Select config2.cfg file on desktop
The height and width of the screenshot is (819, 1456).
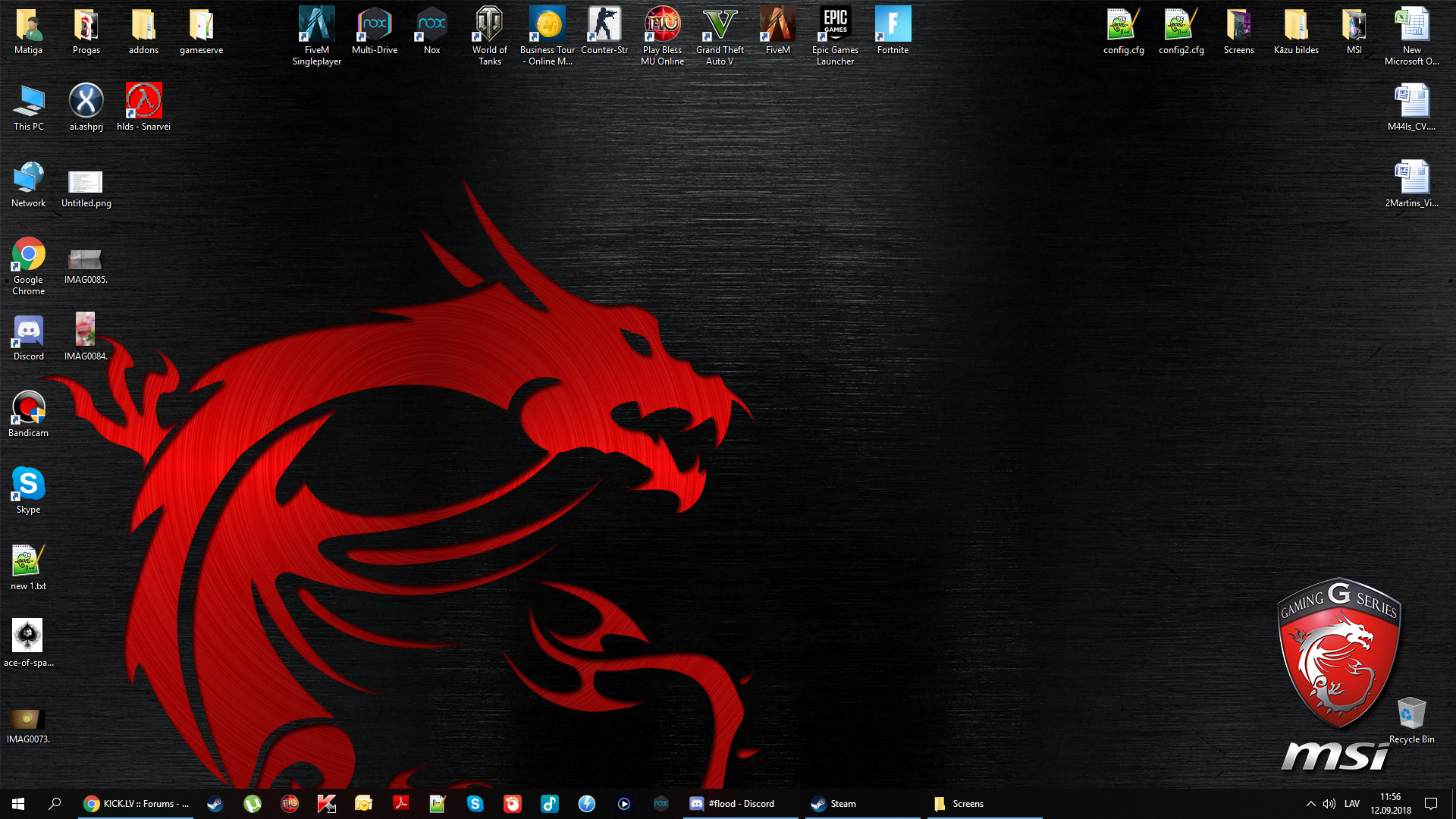coord(1181,31)
